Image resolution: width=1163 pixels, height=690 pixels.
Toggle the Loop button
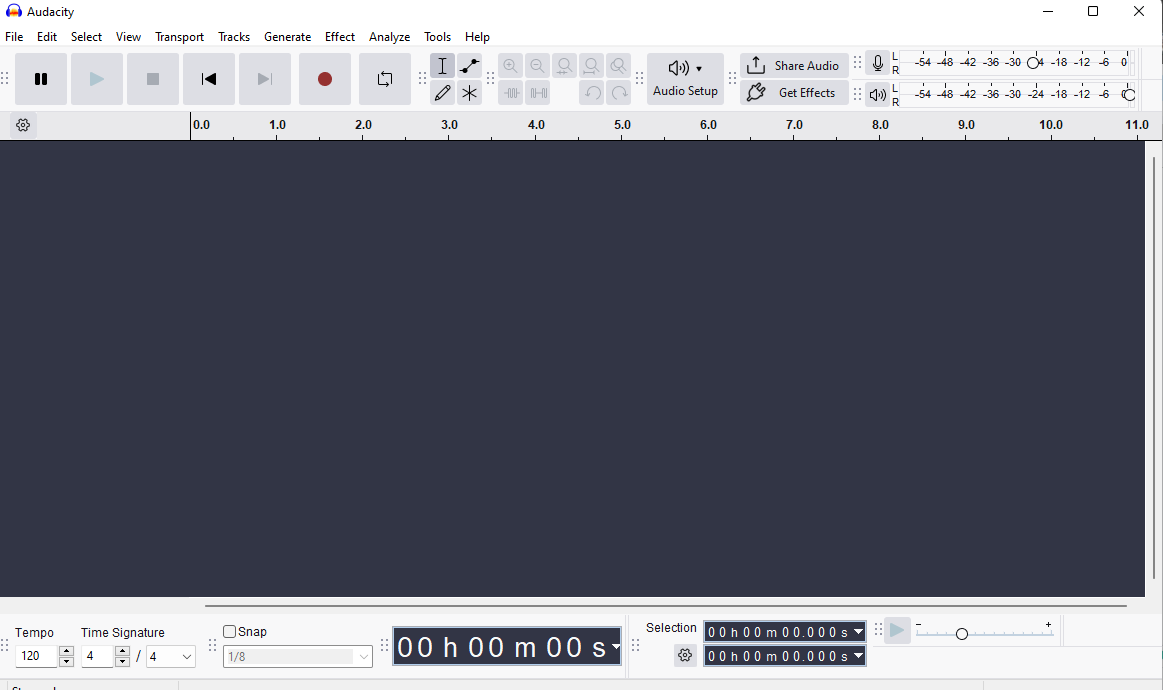click(x=384, y=79)
